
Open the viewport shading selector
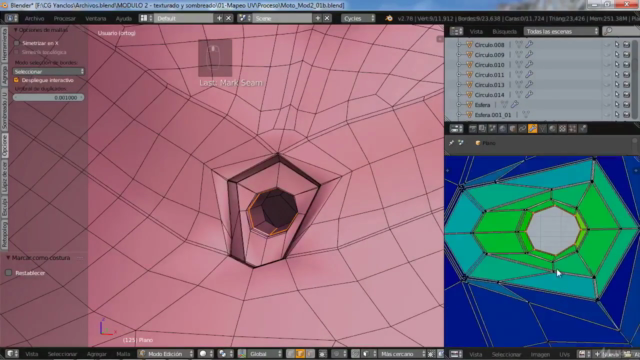coord(205,354)
